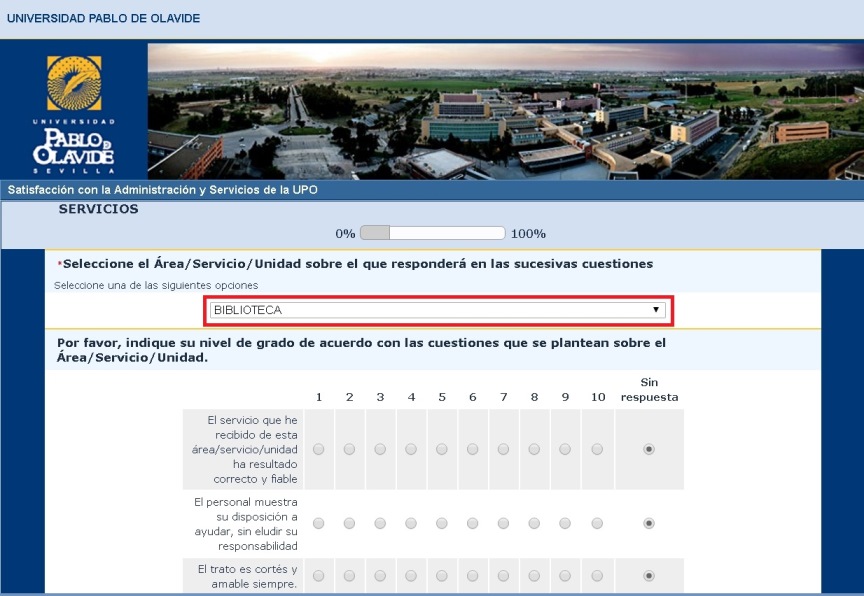Rate 'trato es cortés y amable' as 6
This screenshot has height=596, width=864.
[x=473, y=576]
